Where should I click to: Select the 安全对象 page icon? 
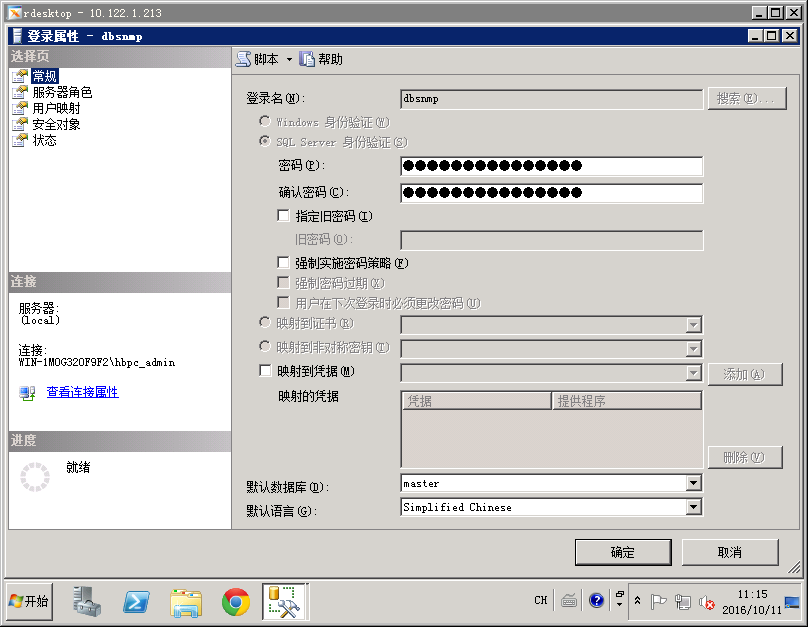tap(20, 124)
